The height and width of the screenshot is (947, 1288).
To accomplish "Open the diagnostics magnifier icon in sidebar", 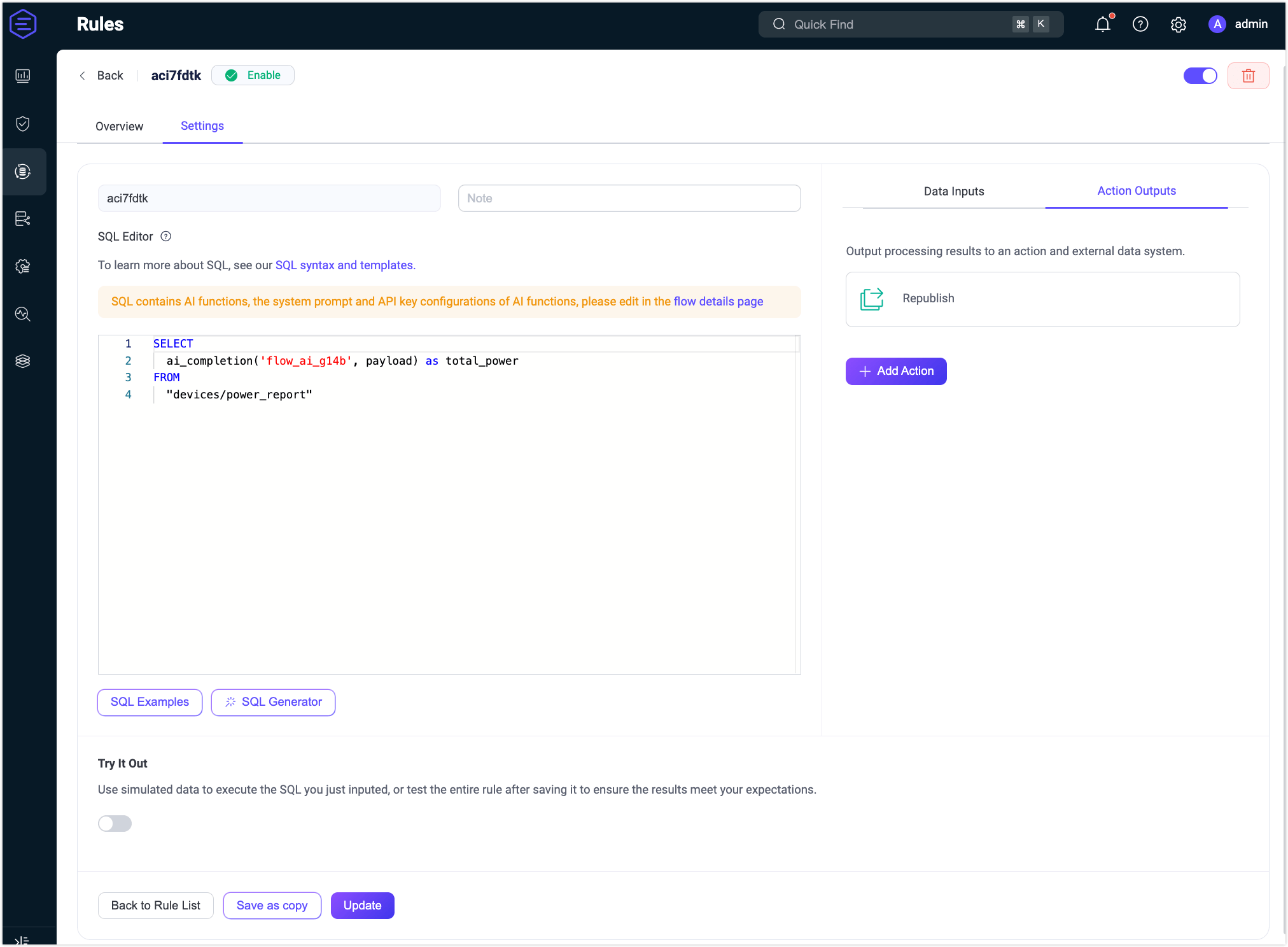I will click(x=23, y=314).
